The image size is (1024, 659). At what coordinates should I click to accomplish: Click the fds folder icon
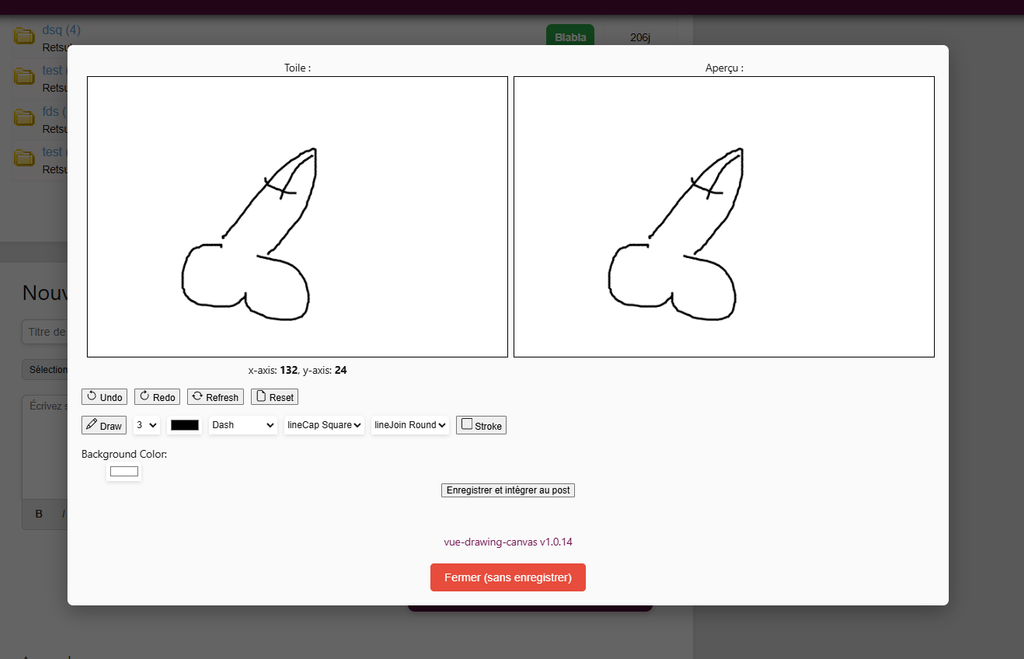point(24,117)
